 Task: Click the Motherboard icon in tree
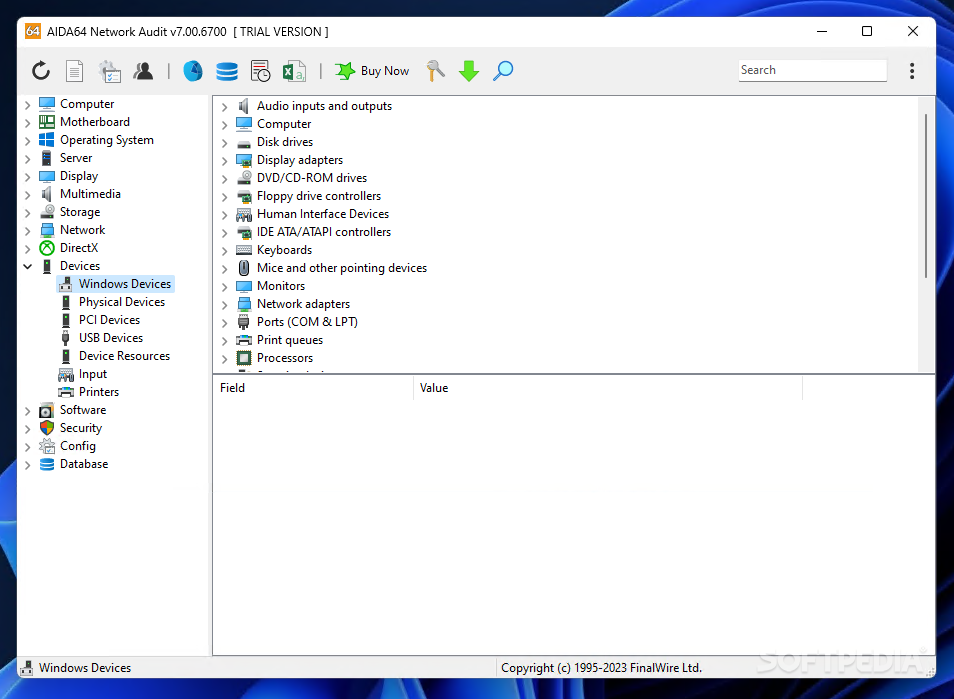tap(47, 122)
